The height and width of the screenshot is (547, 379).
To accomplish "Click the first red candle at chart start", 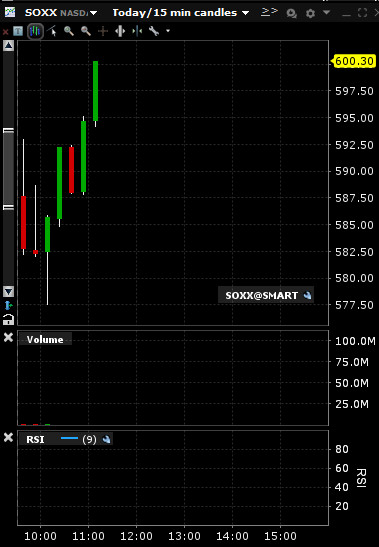I will pyautogui.click(x=23, y=222).
